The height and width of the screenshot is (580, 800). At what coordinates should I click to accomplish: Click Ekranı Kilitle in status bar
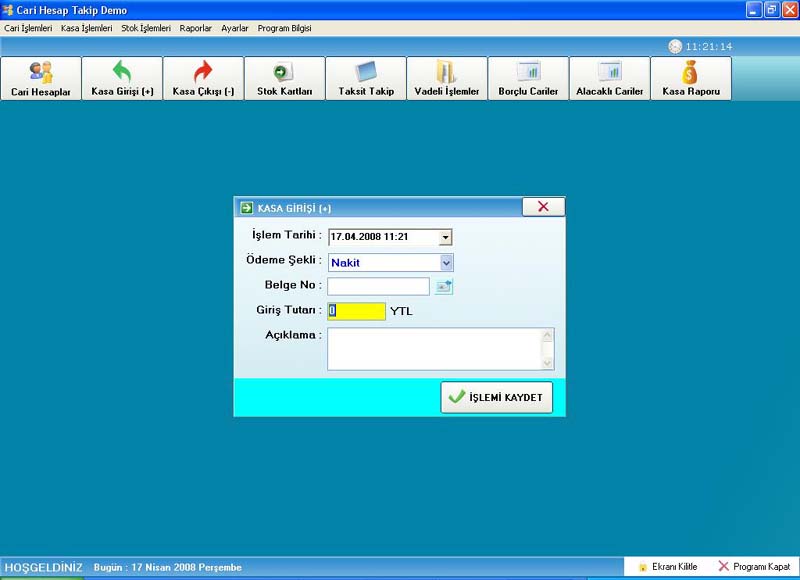click(668, 567)
